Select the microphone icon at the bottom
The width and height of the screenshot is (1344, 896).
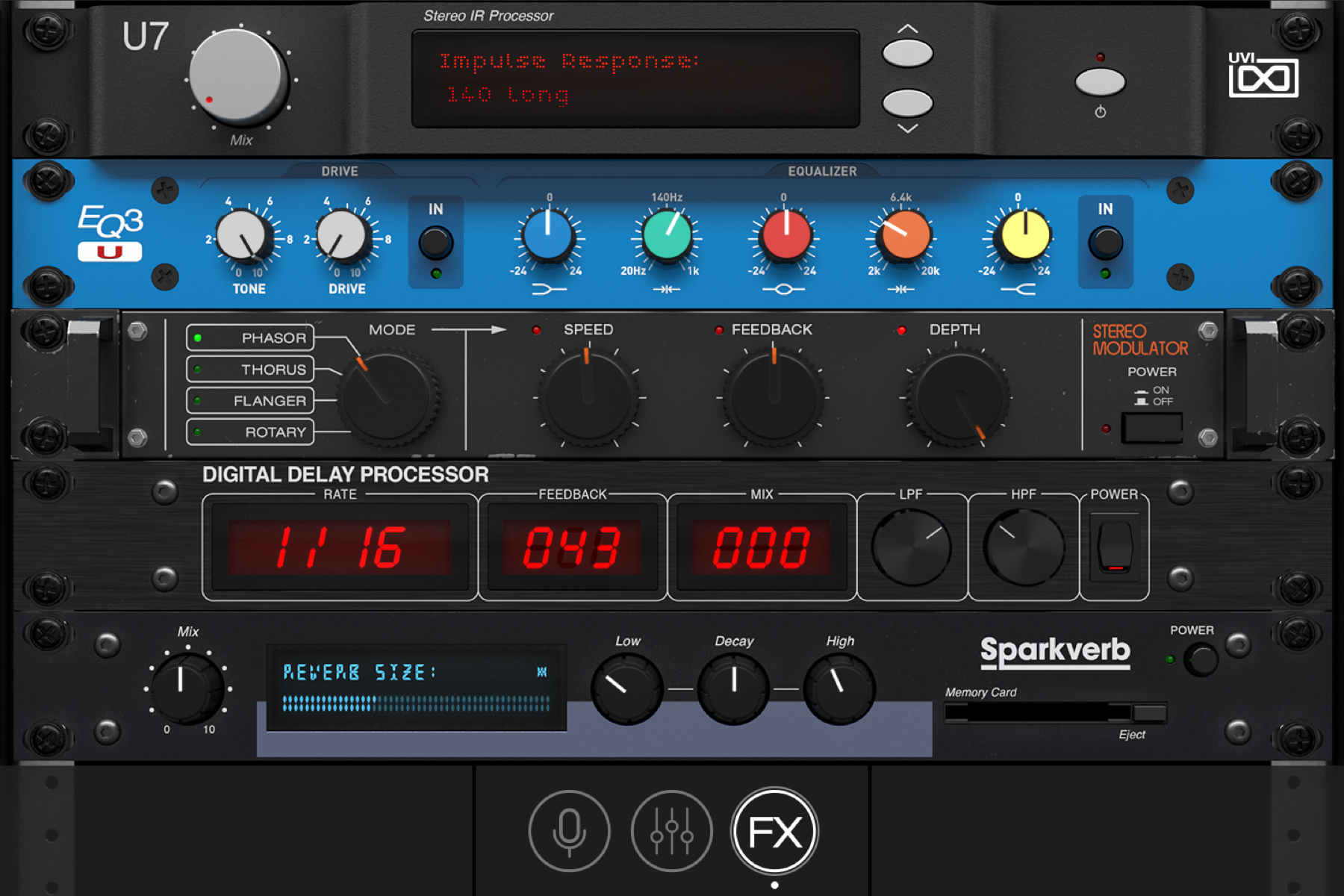click(x=569, y=830)
